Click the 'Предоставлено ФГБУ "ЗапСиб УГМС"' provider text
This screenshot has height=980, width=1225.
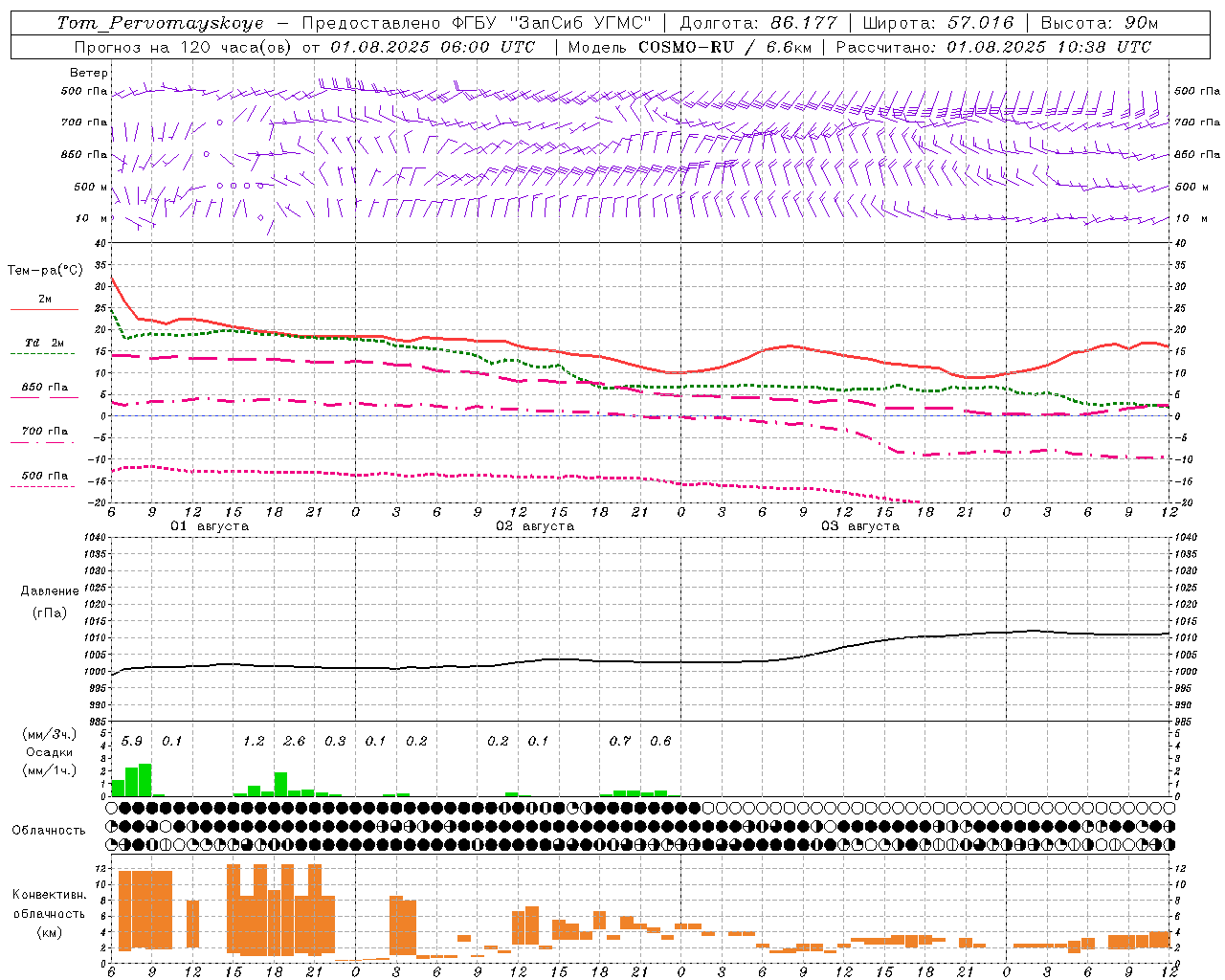click(x=477, y=23)
